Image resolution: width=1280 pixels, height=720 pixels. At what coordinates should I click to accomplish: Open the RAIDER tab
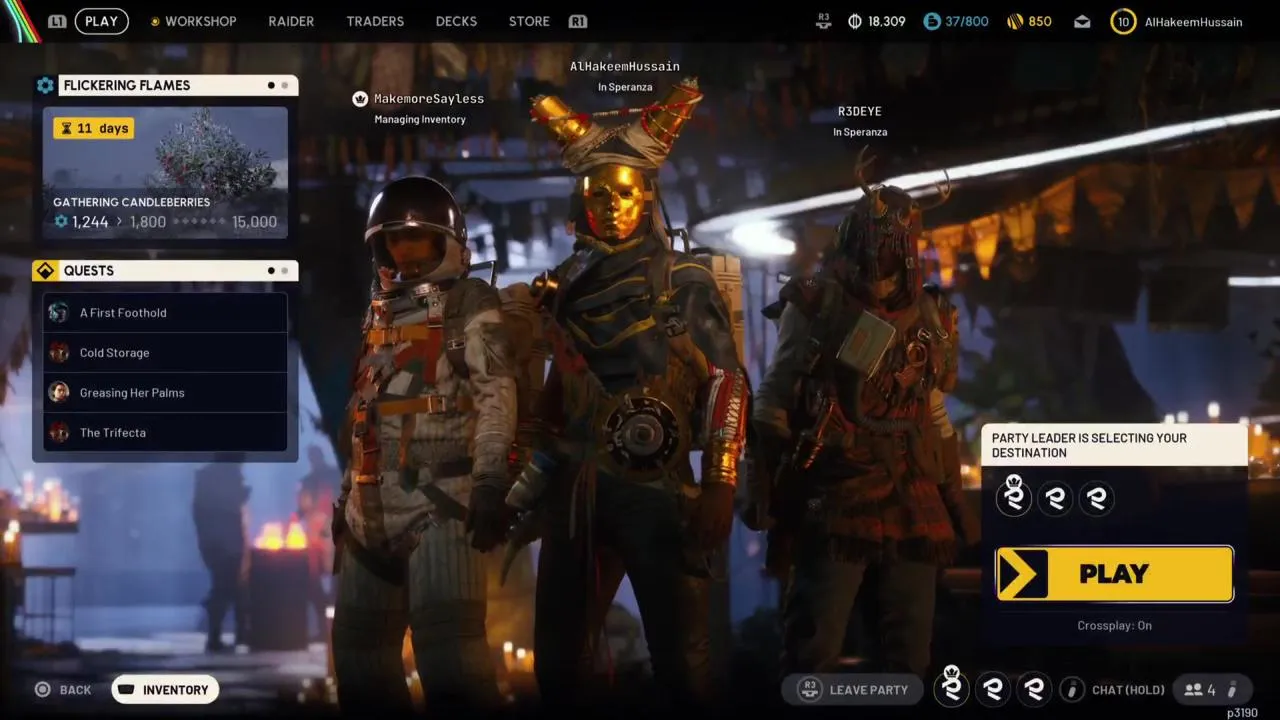291,21
